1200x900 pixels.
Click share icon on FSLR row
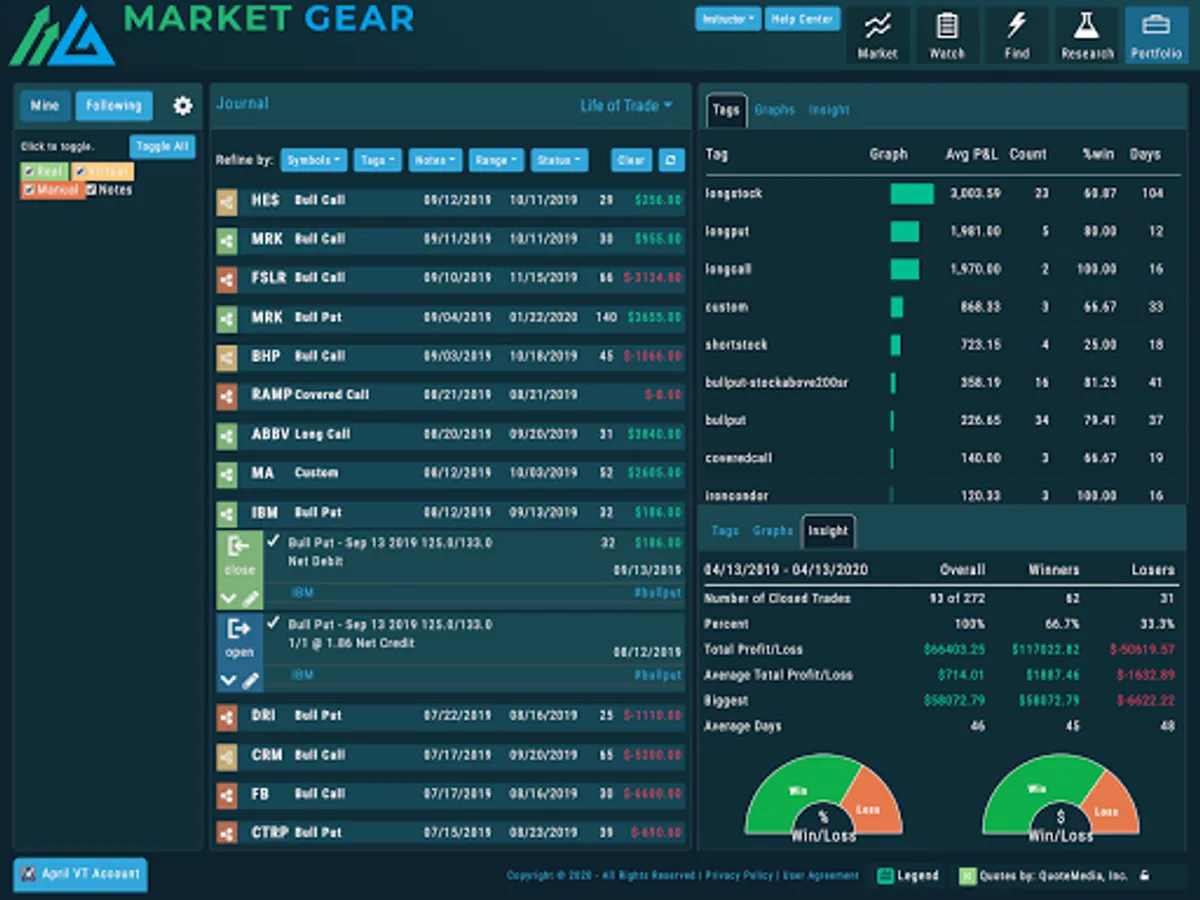(x=227, y=279)
